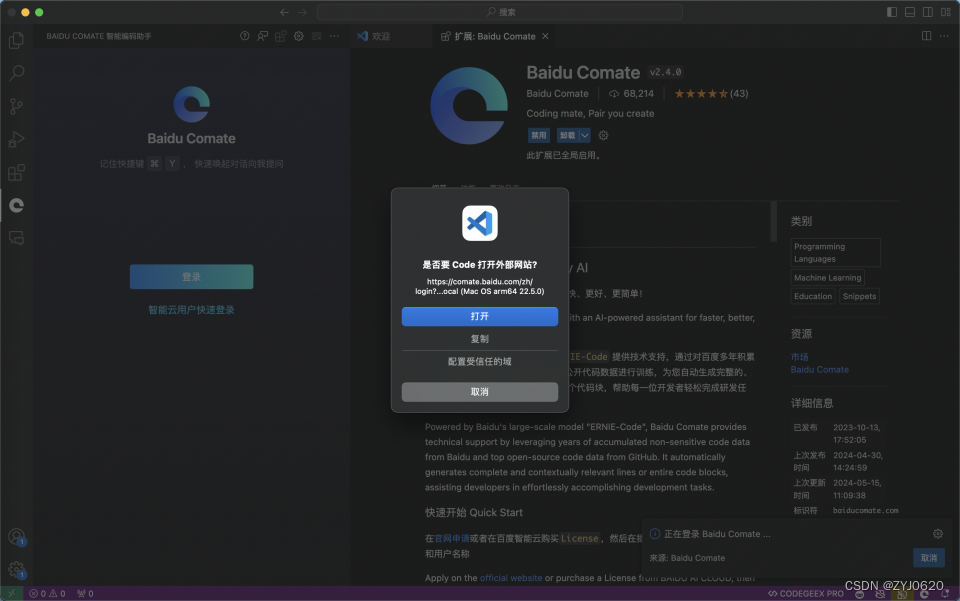Cancel login via 取消 in the notification
This screenshot has width=960, height=601.
pyautogui.click(x=929, y=558)
